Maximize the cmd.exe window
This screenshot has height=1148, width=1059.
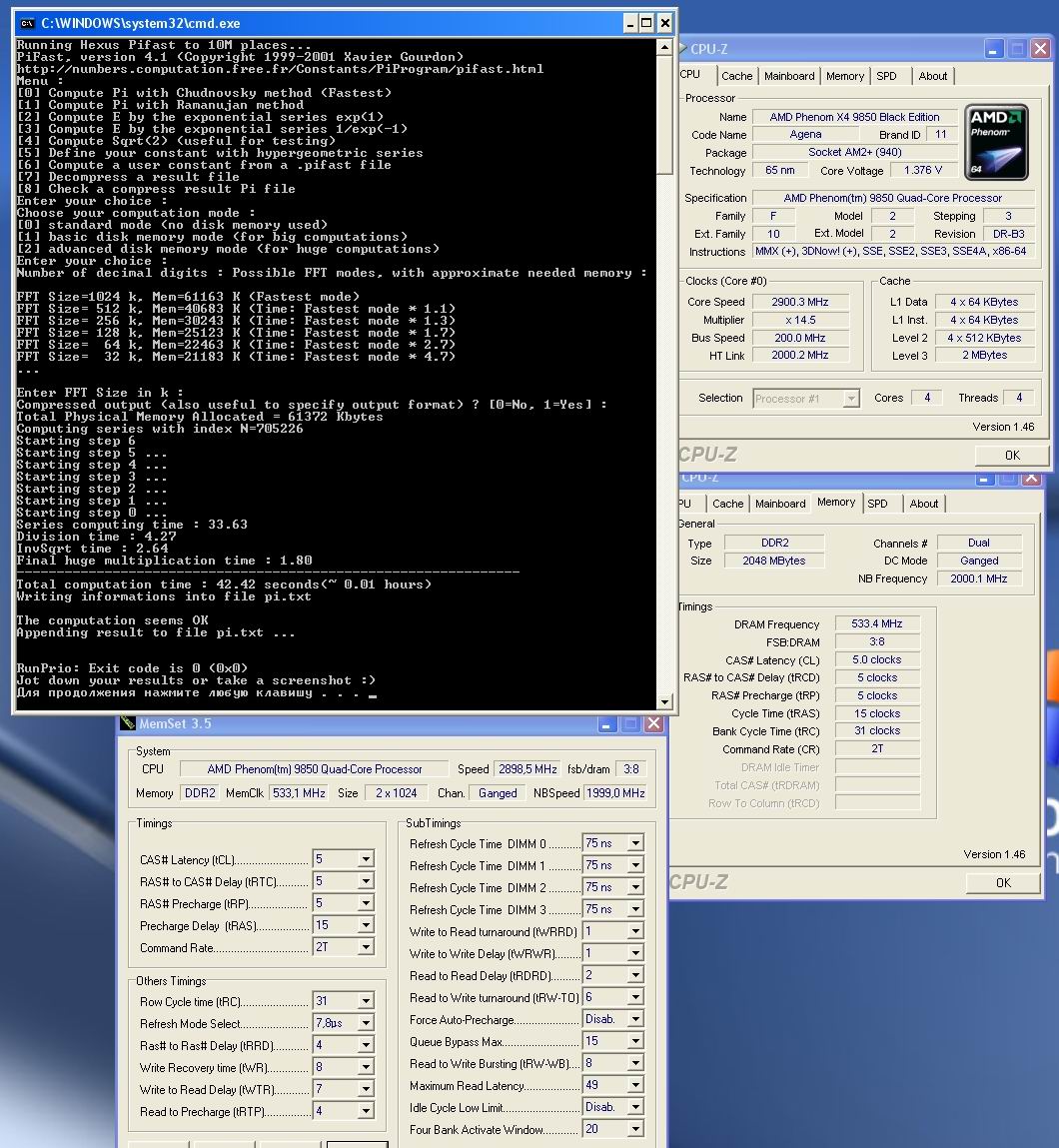(x=647, y=23)
